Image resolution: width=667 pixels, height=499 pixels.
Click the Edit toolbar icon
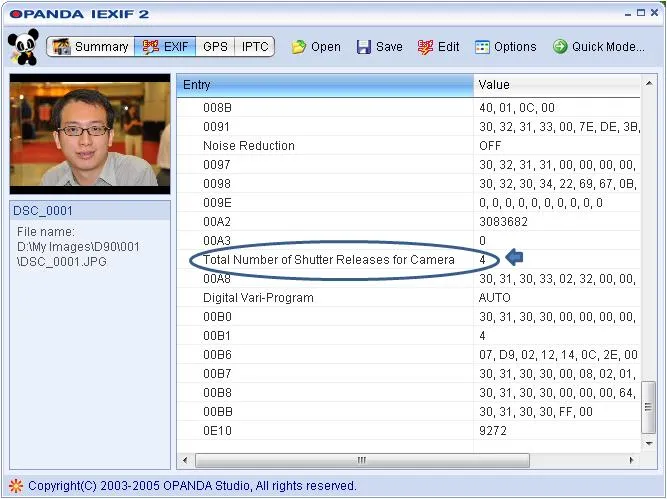click(425, 47)
